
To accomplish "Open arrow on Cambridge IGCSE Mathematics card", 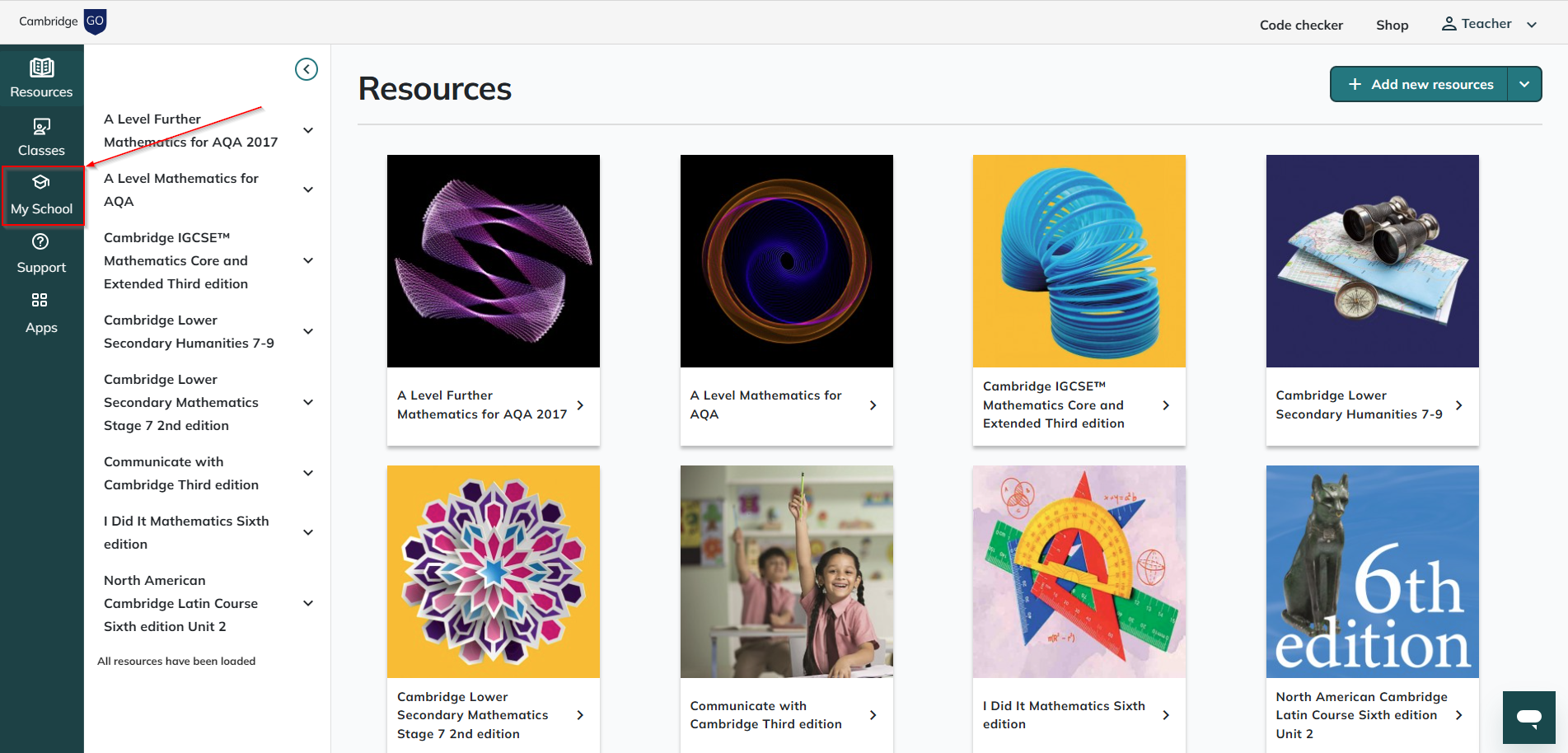I will (1166, 405).
